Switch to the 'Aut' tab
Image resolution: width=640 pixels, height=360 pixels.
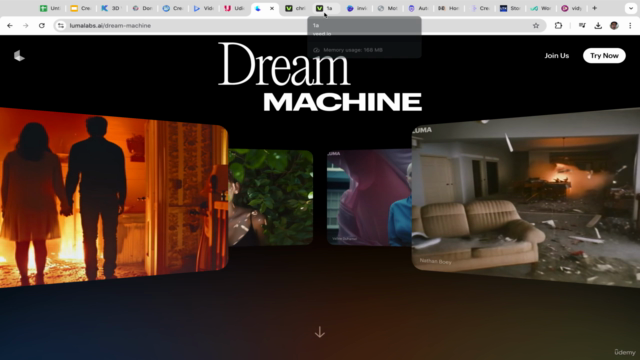[418, 8]
